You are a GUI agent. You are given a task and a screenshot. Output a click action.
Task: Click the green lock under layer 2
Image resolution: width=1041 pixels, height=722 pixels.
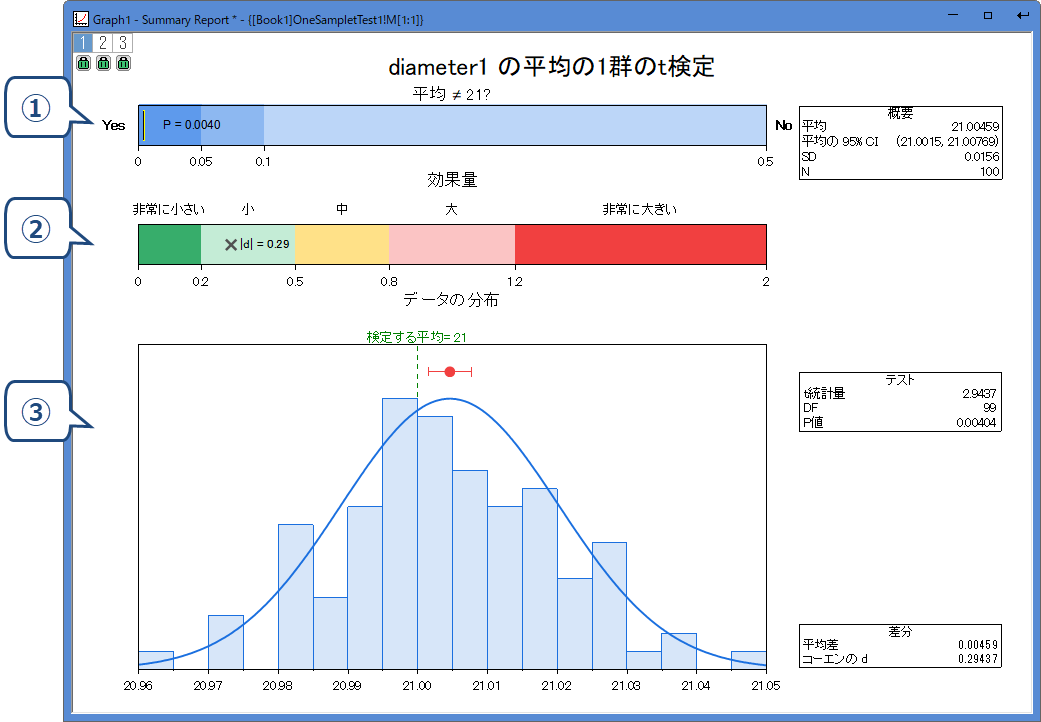point(103,63)
